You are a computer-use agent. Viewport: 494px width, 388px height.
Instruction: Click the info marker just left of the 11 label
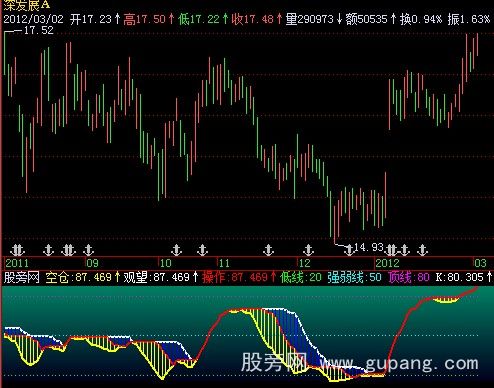click(202, 250)
